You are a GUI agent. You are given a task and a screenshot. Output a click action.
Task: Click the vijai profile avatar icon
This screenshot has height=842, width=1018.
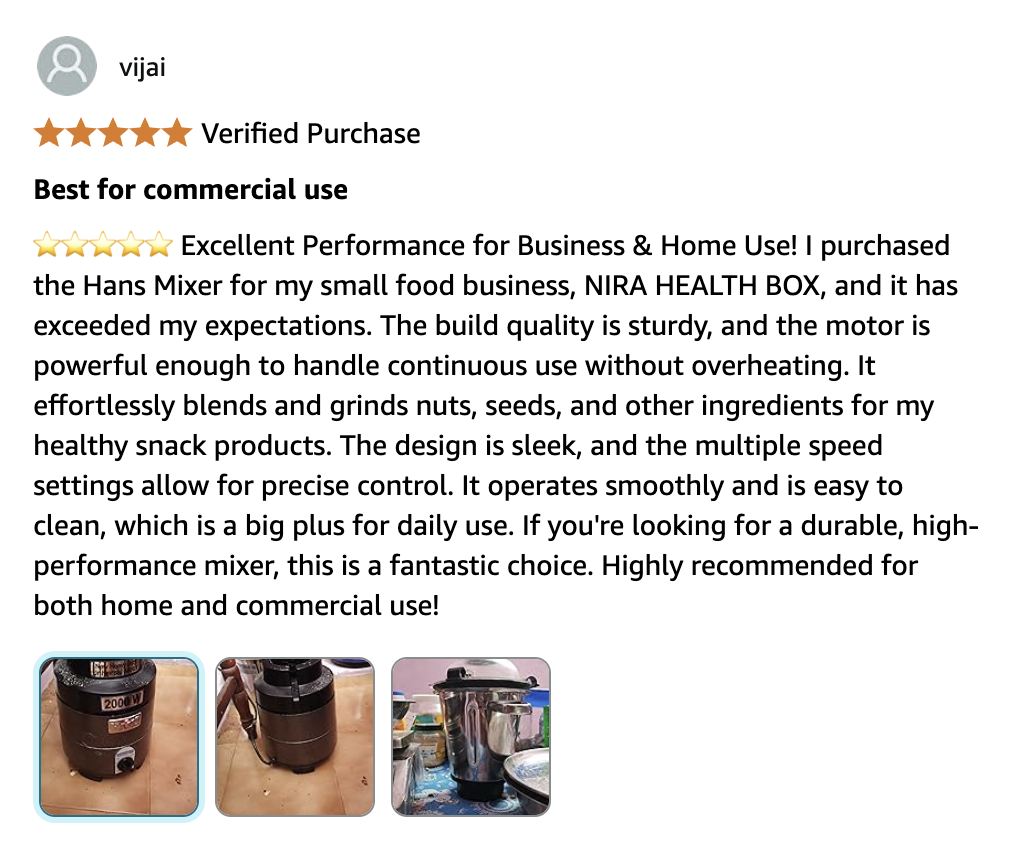click(x=66, y=67)
